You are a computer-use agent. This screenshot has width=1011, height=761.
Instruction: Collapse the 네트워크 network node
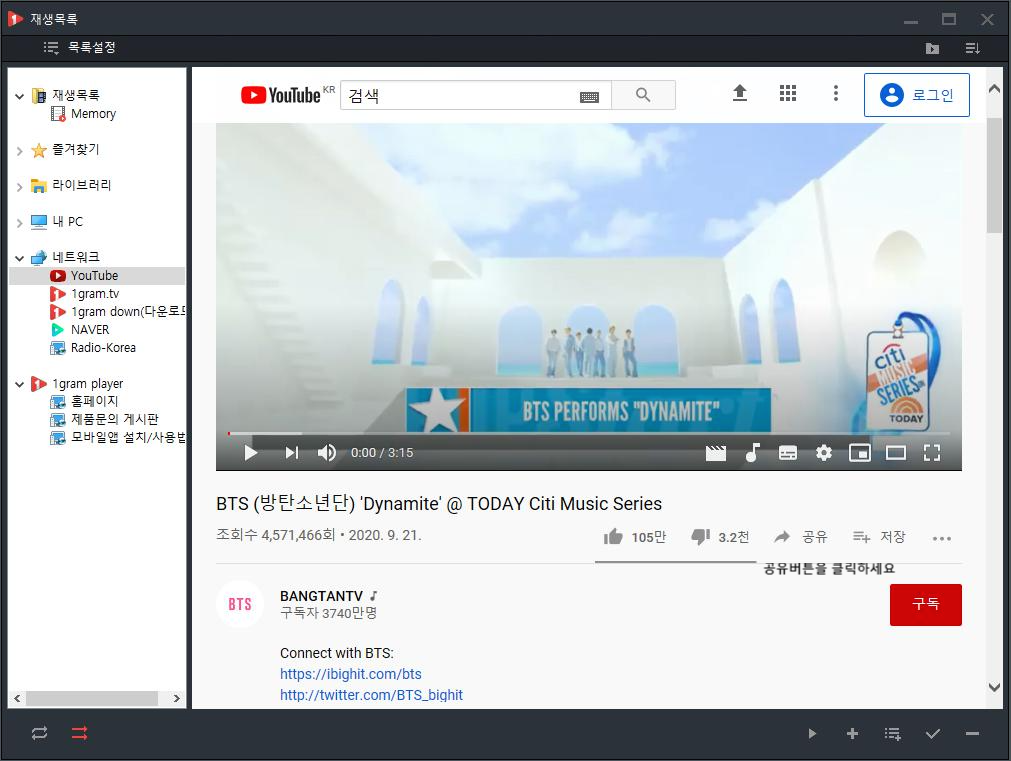(19, 258)
